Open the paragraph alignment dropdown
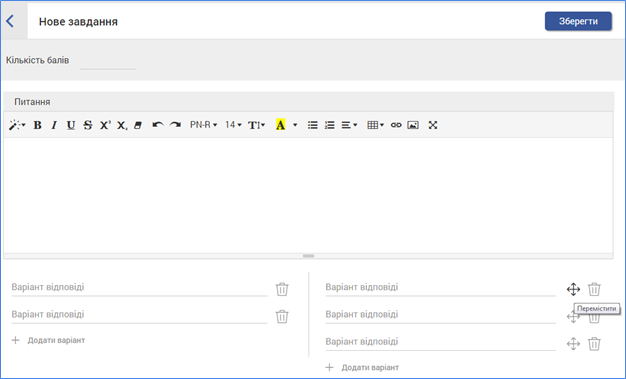626x379 pixels. click(349, 125)
